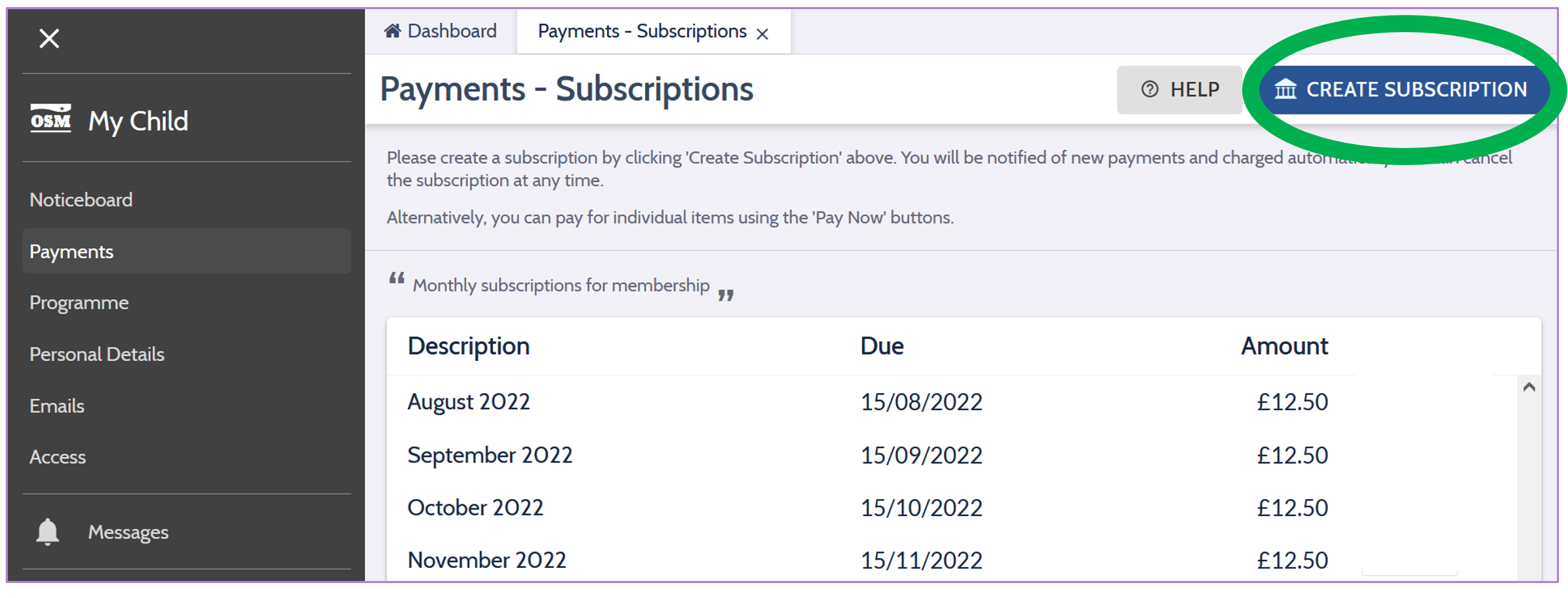Open Messages in the sidebar
This screenshot has width=1568, height=598.
tap(128, 533)
